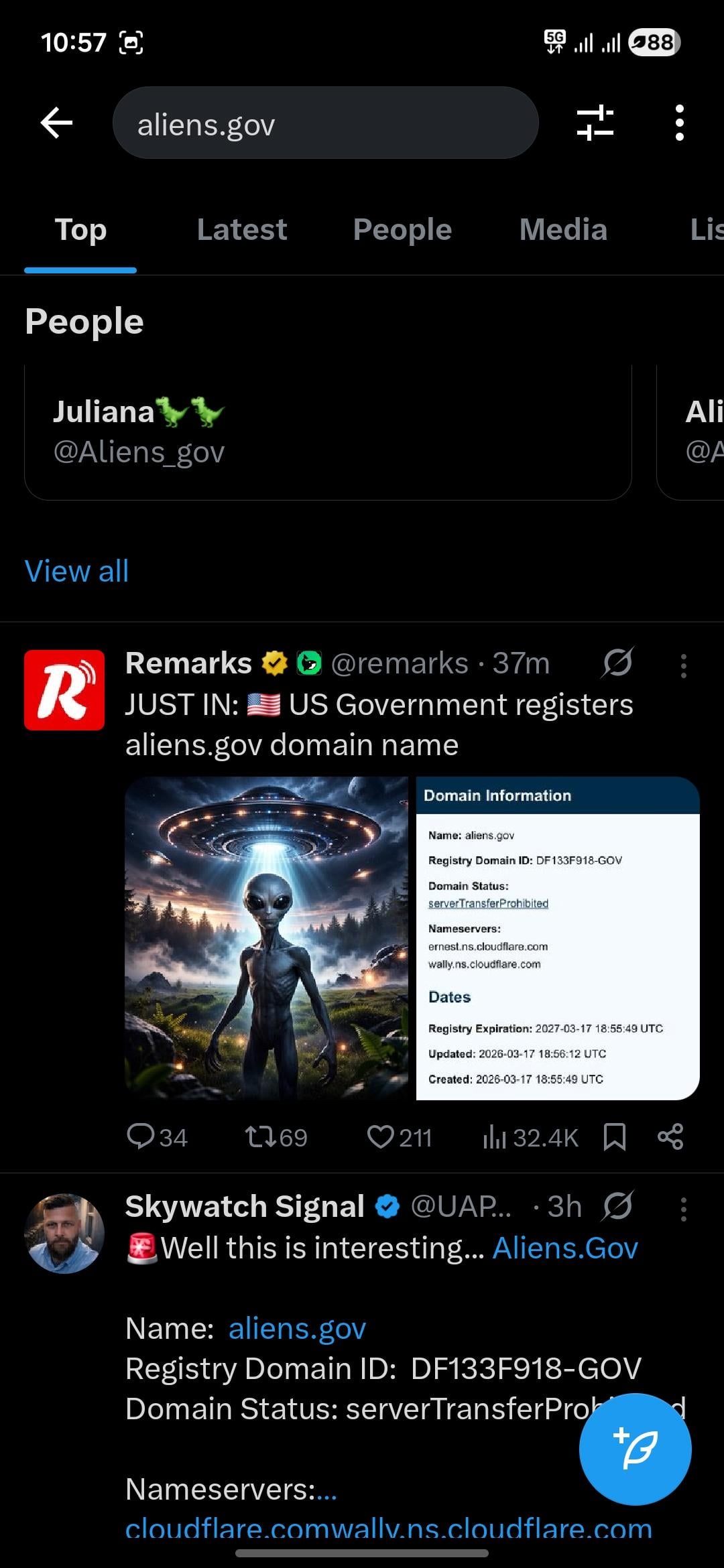This screenshot has width=724, height=1568.
Task: Switch to the Latest tab
Action: [x=242, y=230]
